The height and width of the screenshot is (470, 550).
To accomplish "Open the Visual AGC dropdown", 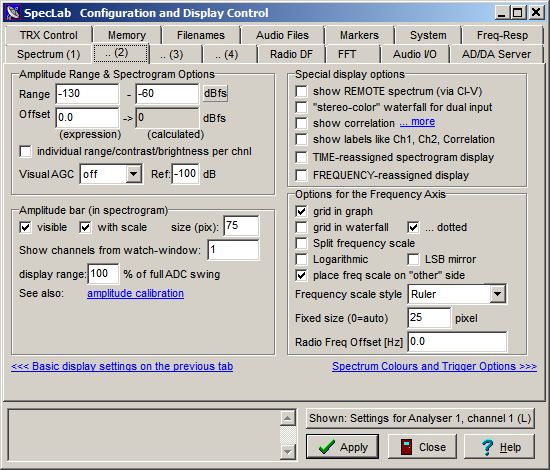I will (x=134, y=174).
